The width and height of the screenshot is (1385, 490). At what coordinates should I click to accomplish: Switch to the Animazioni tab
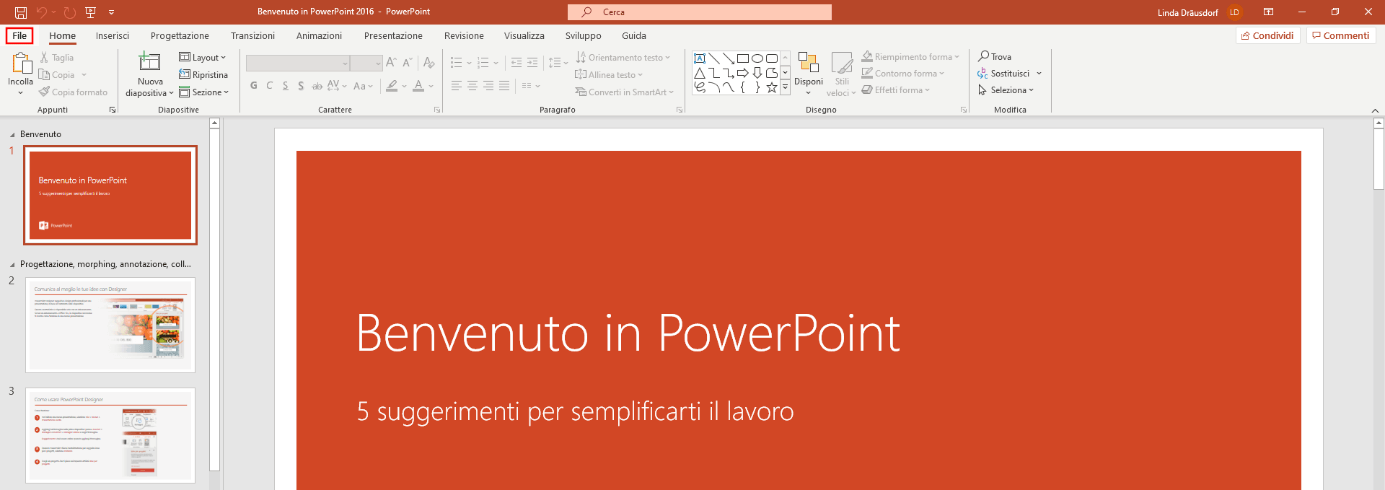(x=319, y=35)
